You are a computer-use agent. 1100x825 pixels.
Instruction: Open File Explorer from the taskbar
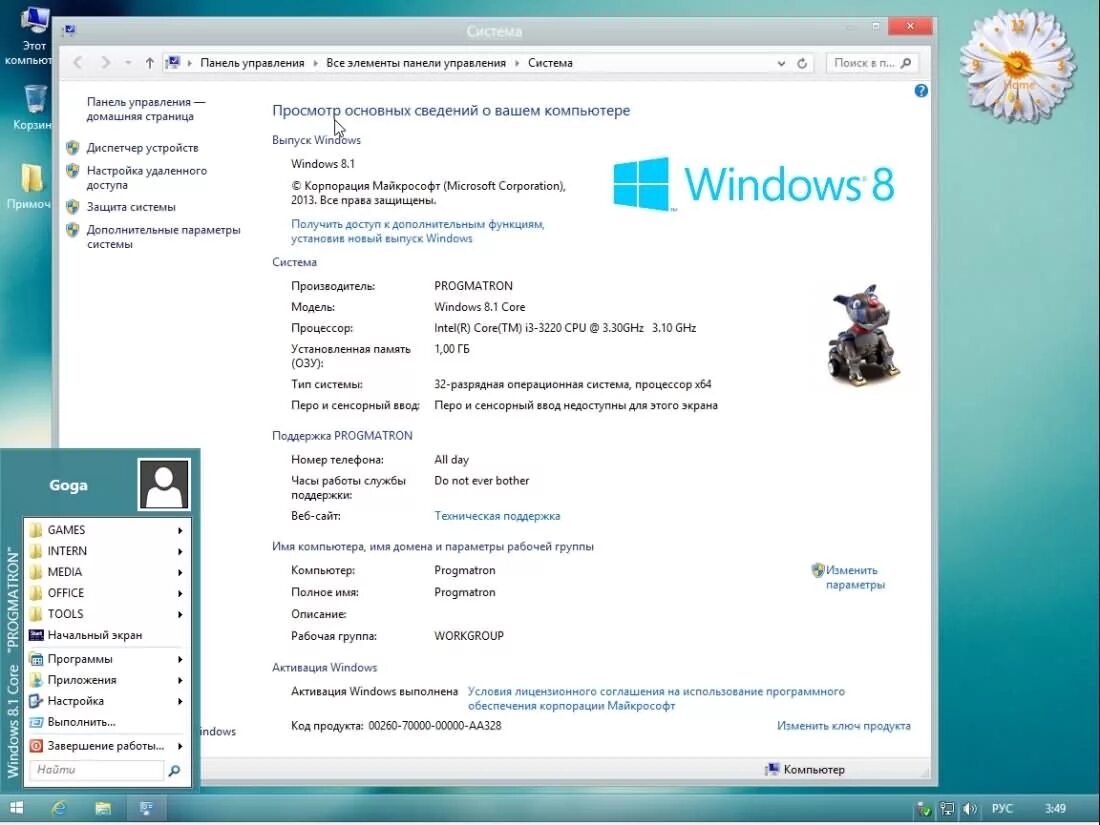103,808
